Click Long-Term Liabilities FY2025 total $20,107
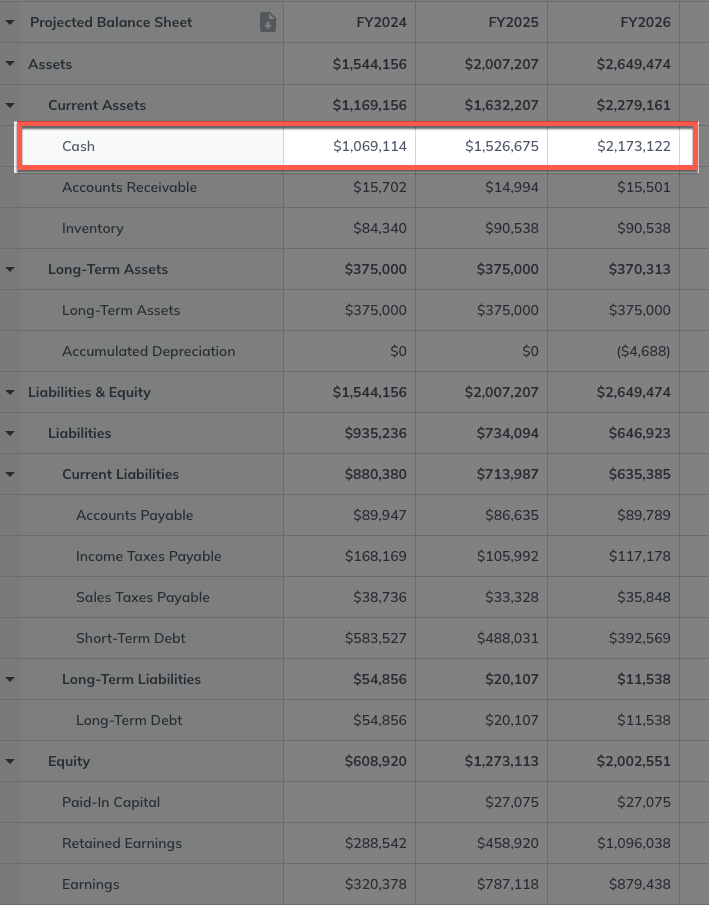The height and width of the screenshot is (905, 709). point(512,679)
